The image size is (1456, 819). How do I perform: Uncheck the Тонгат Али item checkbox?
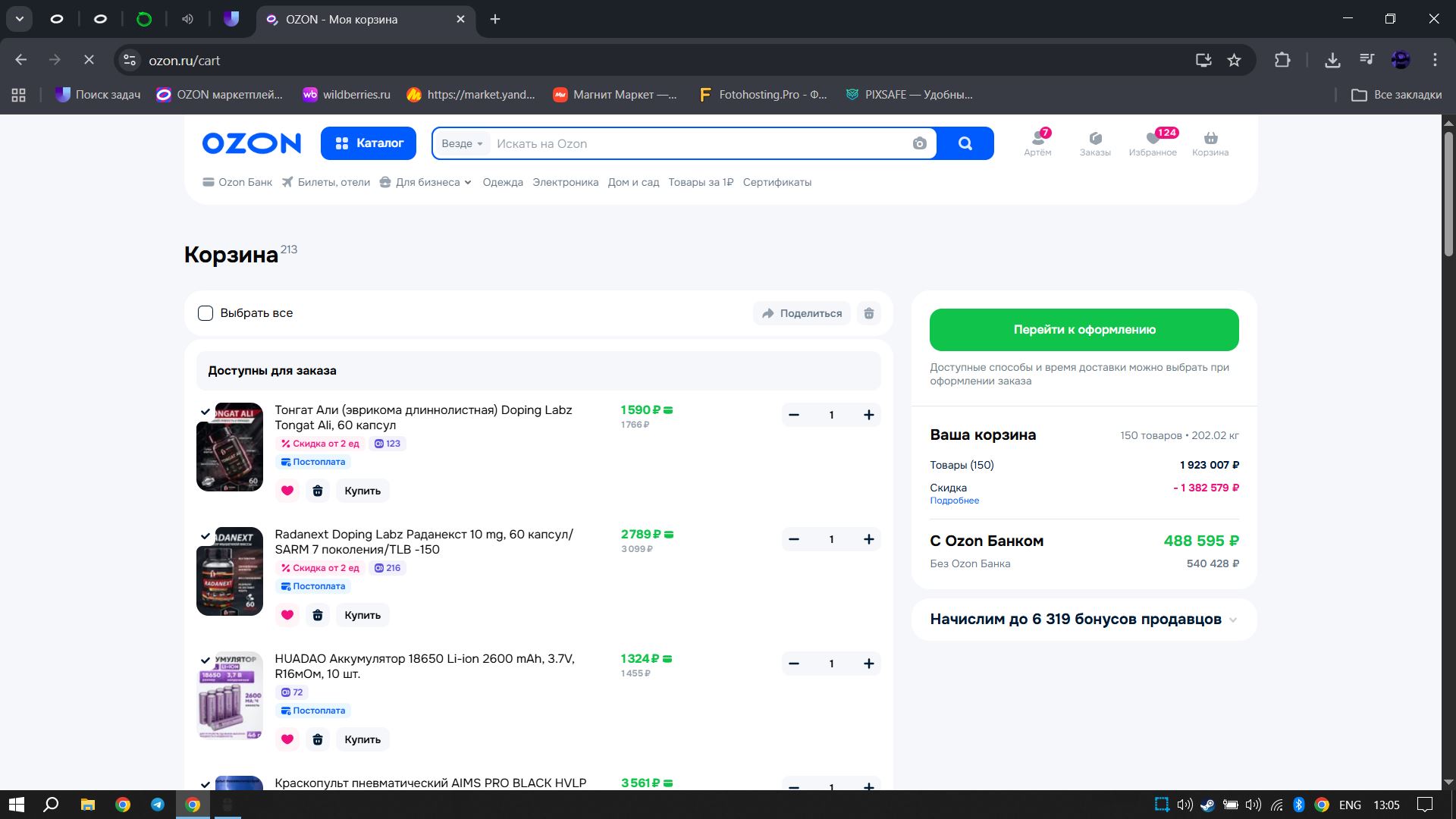206,412
